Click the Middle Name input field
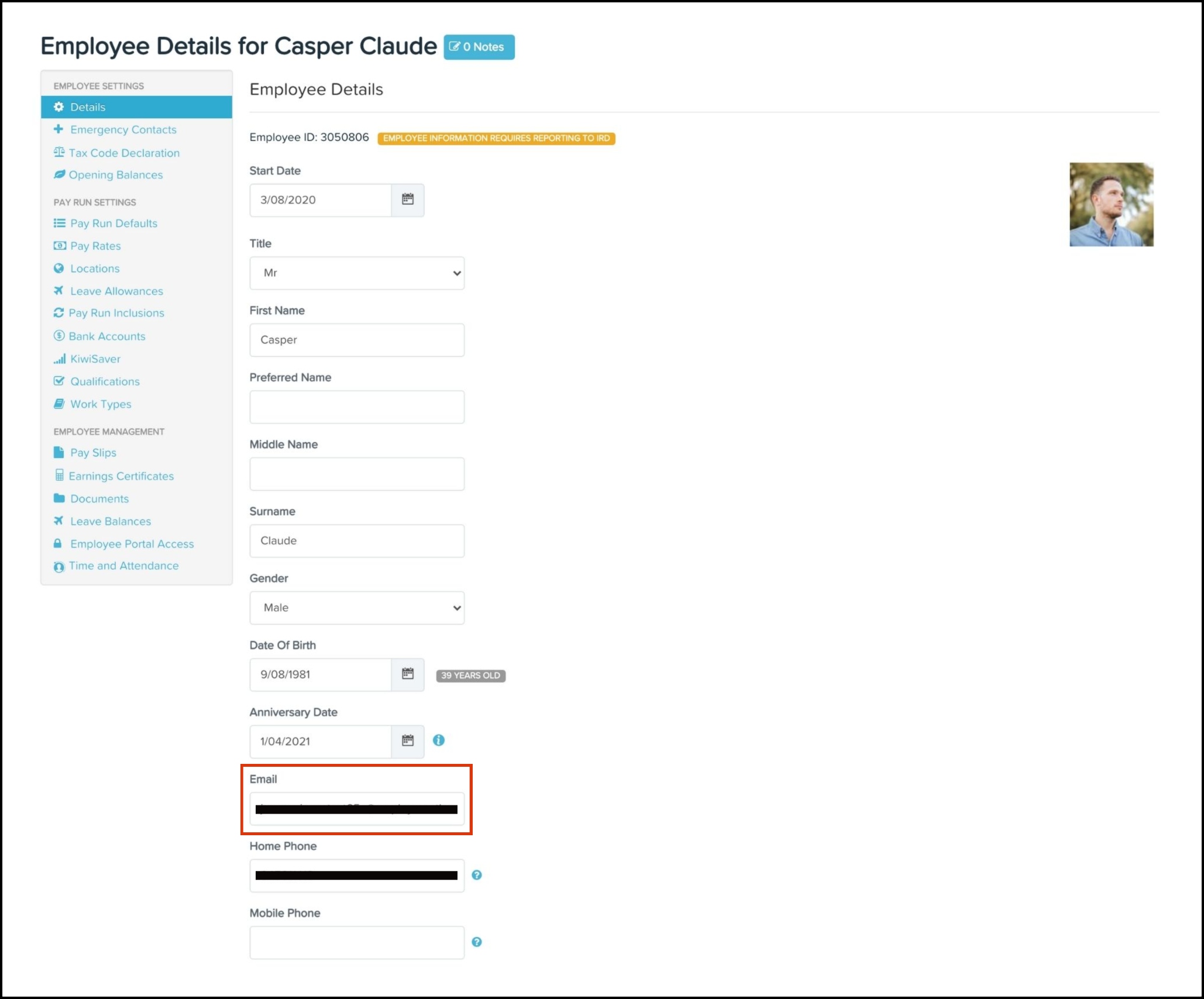Viewport: 1204px width, 999px height. [356, 474]
